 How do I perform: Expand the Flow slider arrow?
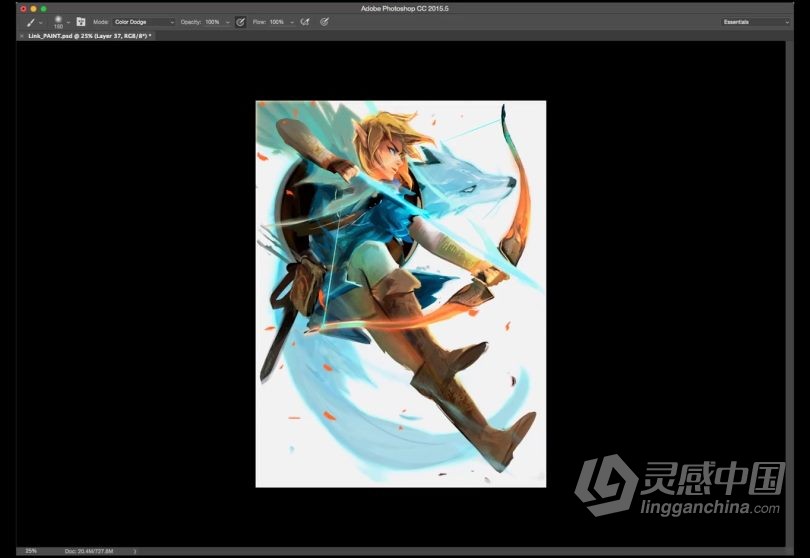coord(292,21)
